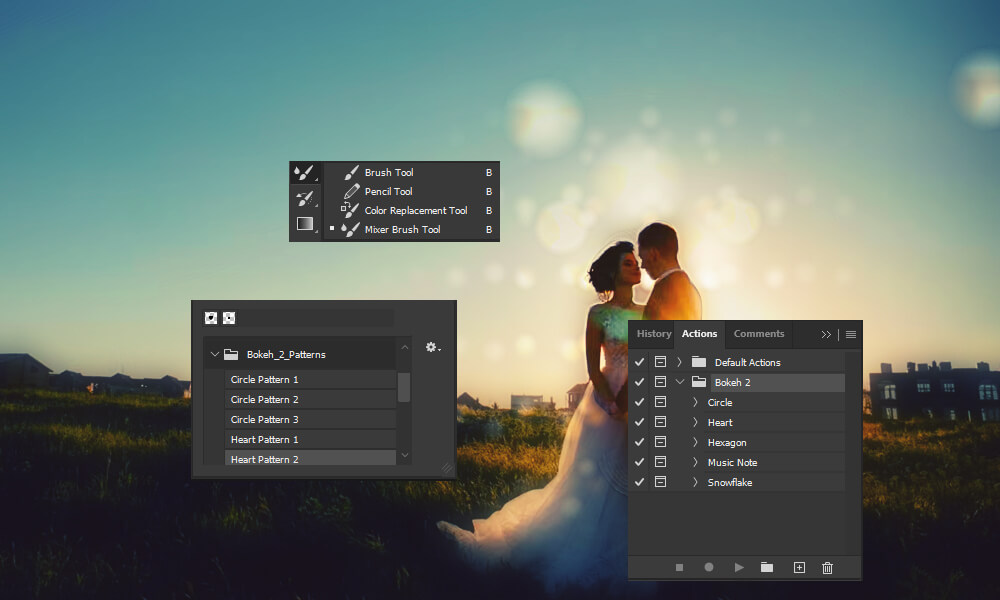Create a new action set with folder button
1000x600 pixels.
[x=767, y=567]
